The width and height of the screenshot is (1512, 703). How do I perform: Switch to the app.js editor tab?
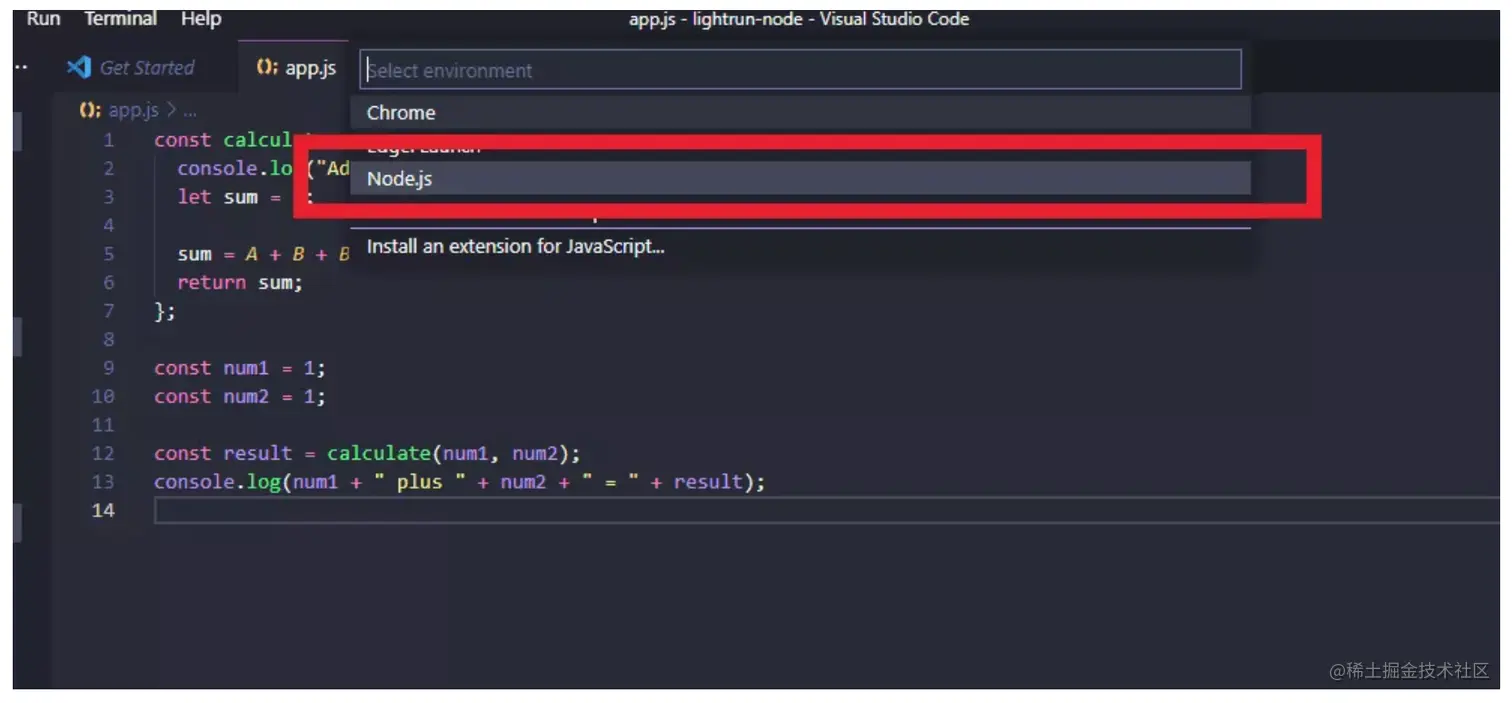(295, 68)
